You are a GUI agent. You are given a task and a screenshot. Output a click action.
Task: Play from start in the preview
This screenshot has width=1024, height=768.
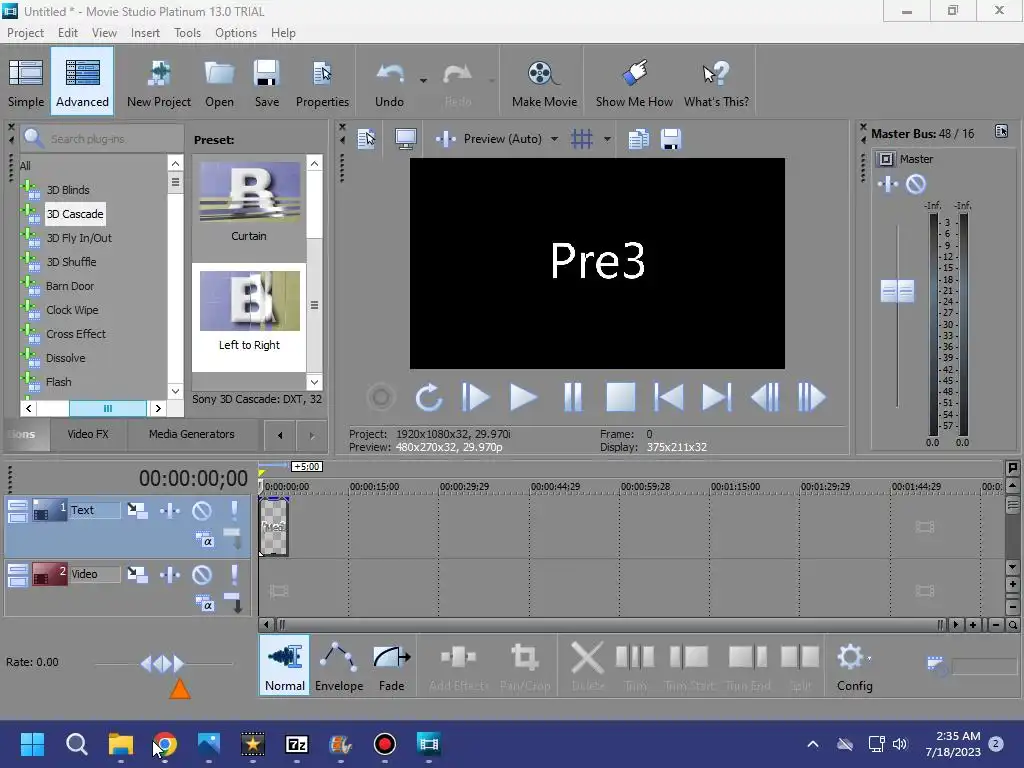[x=475, y=397]
